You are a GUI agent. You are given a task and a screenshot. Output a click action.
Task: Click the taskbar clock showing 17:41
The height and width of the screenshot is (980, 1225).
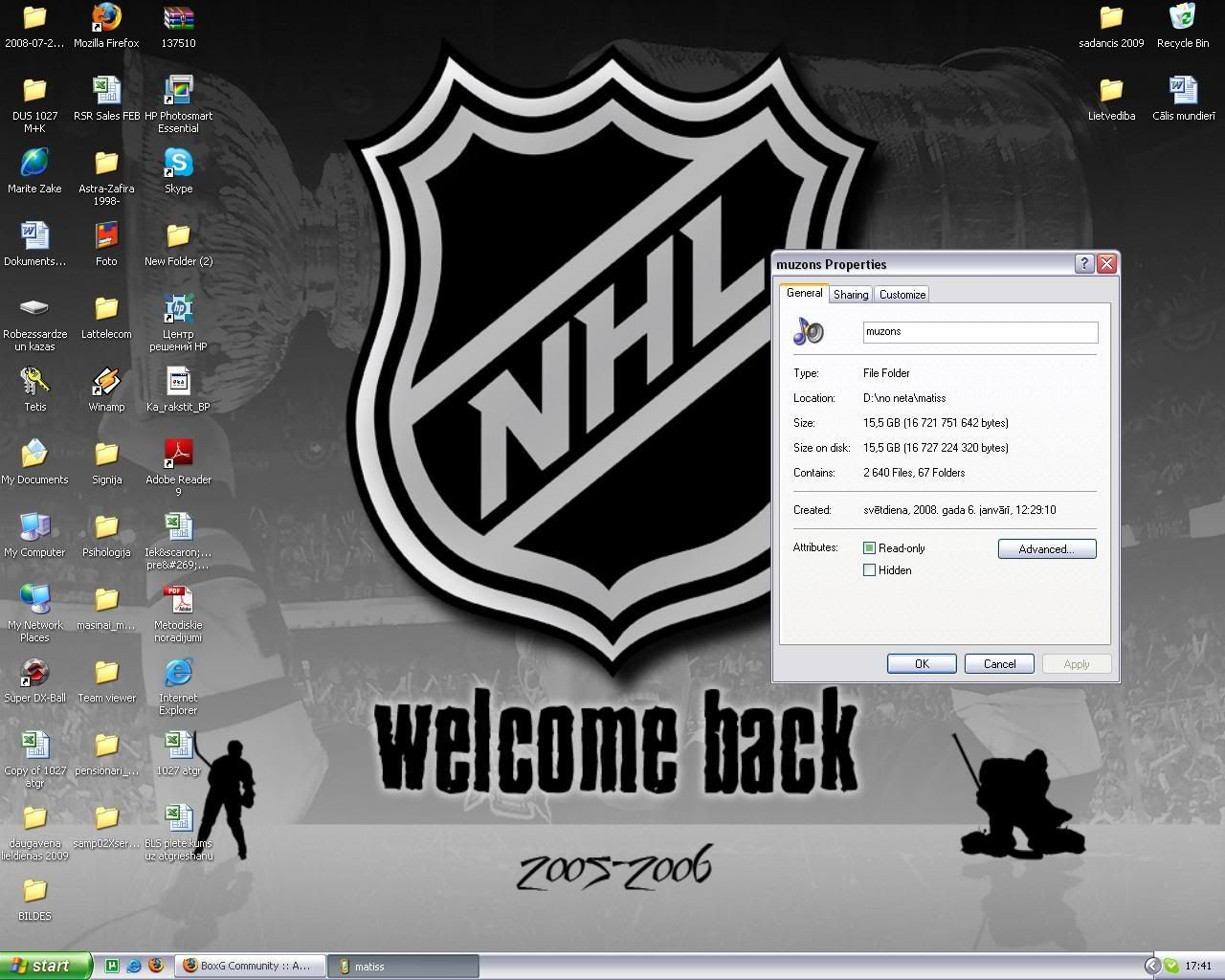[x=1198, y=967]
